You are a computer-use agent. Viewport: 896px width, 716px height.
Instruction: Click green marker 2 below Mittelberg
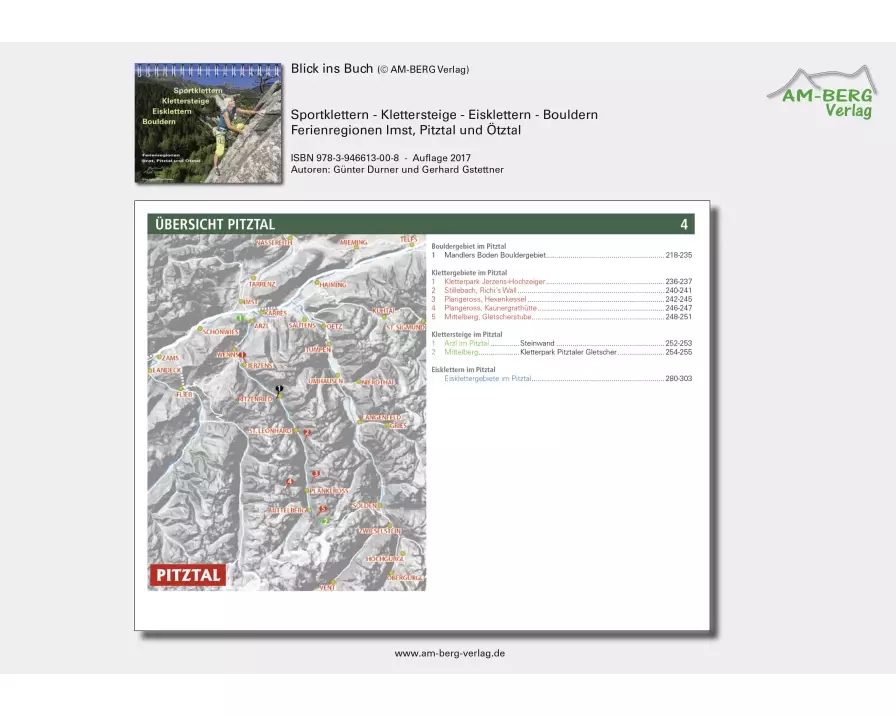pyautogui.click(x=324, y=521)
